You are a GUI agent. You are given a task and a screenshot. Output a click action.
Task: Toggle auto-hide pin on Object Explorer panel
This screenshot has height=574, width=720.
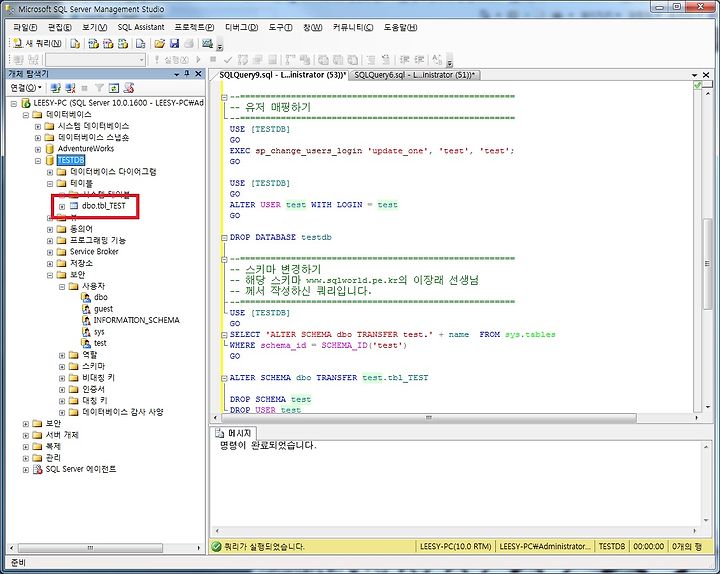click(187, 73)
